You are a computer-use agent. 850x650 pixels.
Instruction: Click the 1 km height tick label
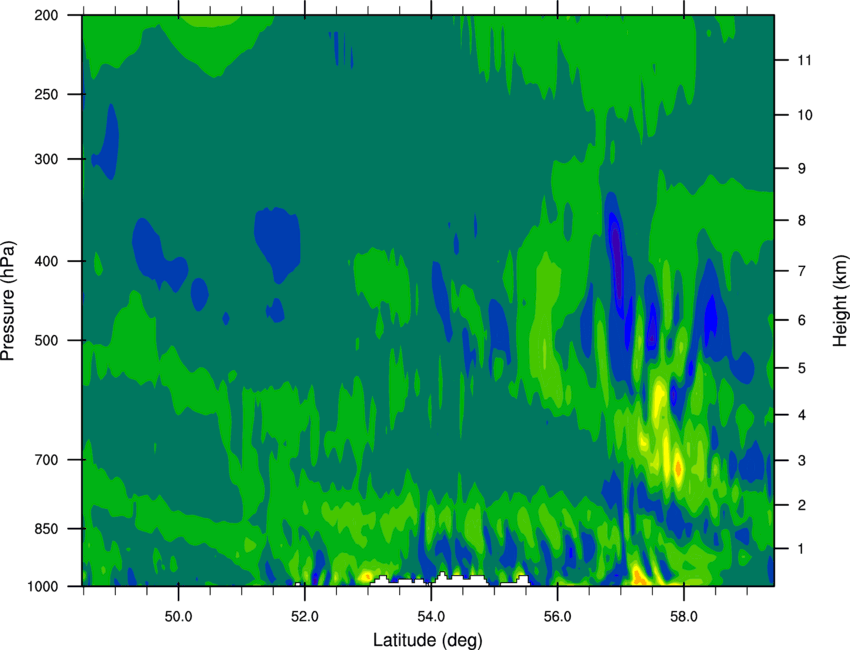(x=799, y=549)
